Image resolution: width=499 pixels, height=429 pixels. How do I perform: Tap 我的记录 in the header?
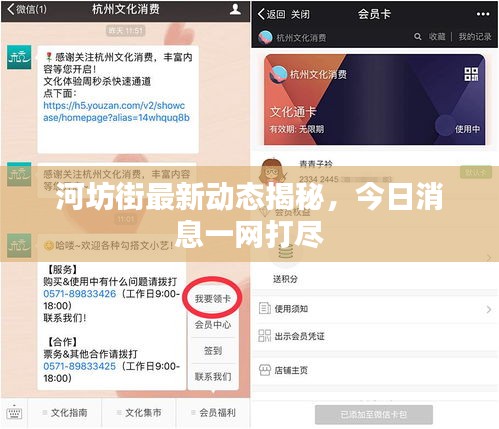(475, 36)
